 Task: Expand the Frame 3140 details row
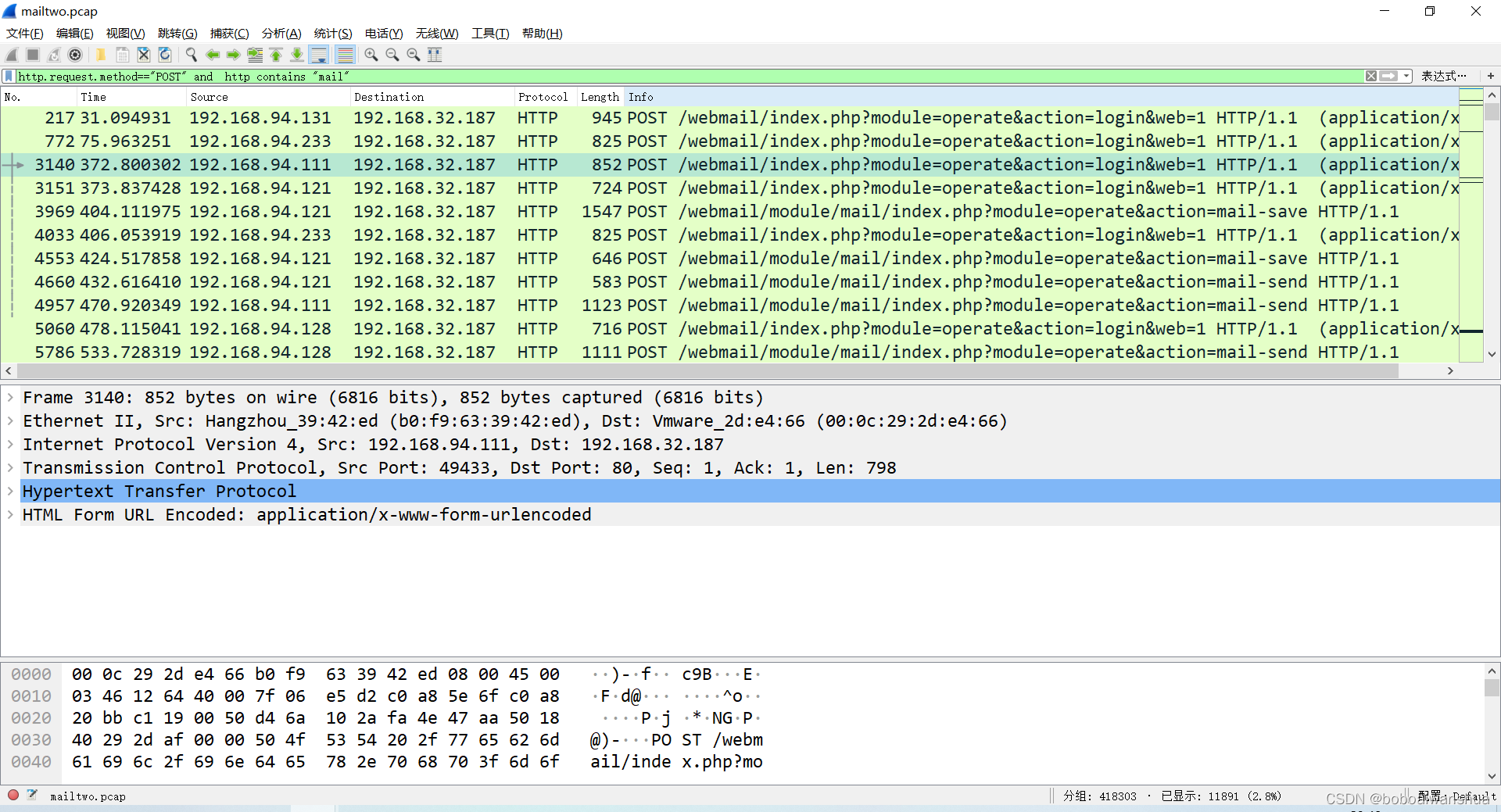10,398
